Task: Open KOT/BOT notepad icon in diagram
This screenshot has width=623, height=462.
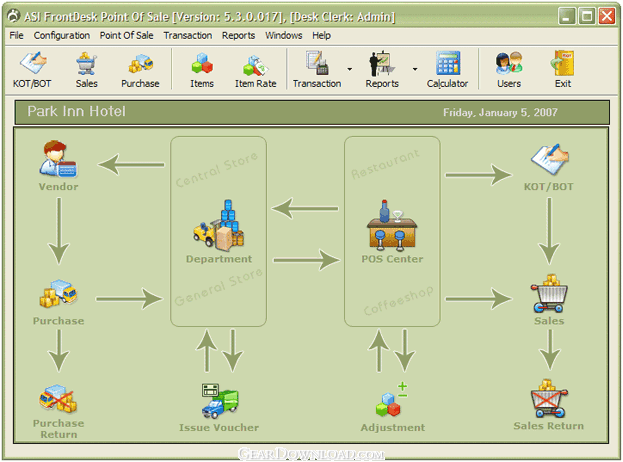Action: [549, 159]
